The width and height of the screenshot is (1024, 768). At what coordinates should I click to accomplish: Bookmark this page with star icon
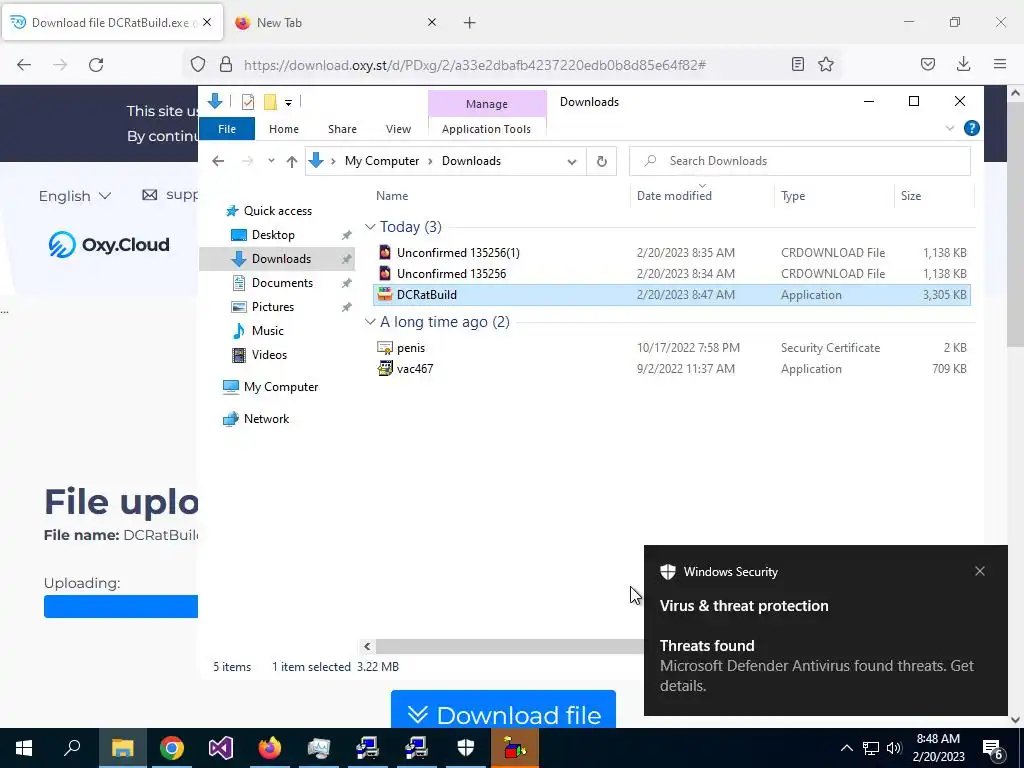(x=826, y=64)
